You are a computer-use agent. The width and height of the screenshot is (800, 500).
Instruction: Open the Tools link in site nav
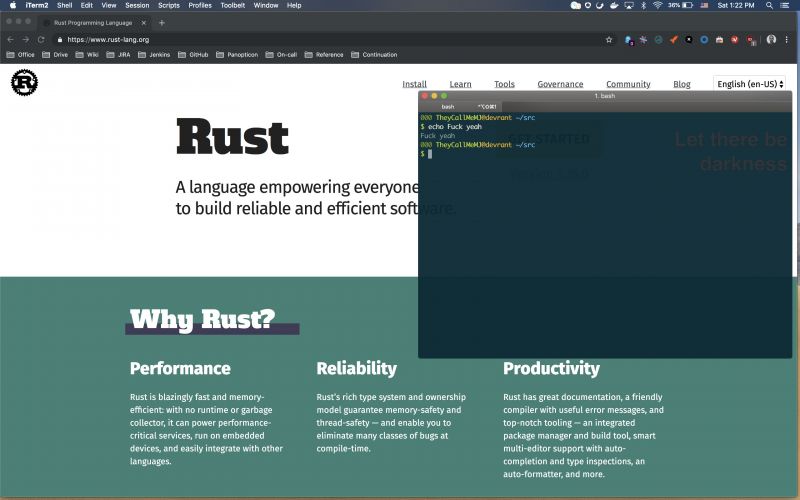[504, 84]
